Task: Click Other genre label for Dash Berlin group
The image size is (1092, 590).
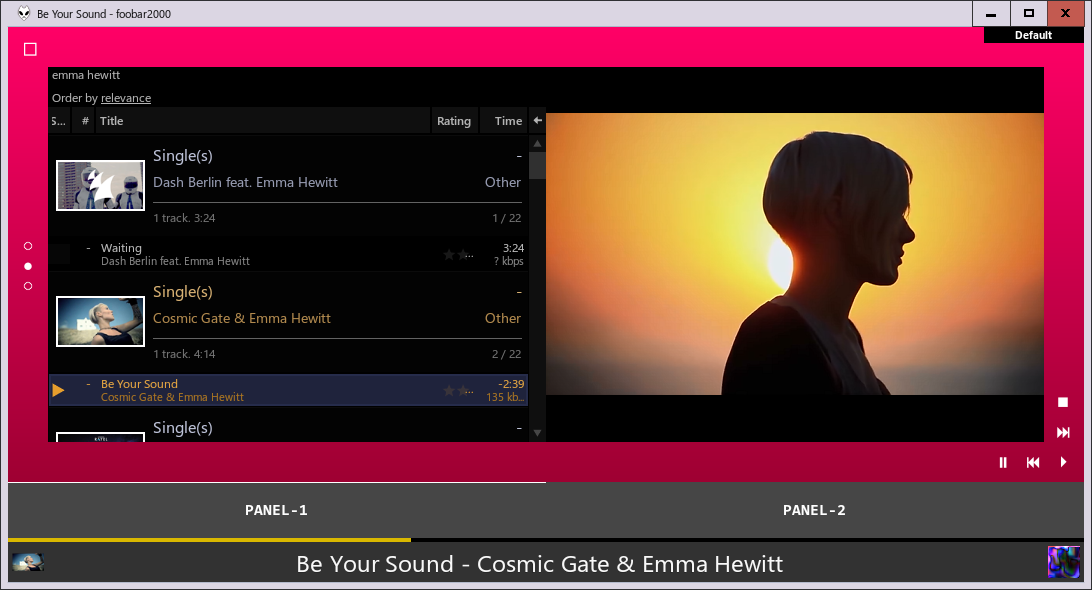Action: (503, 183)
